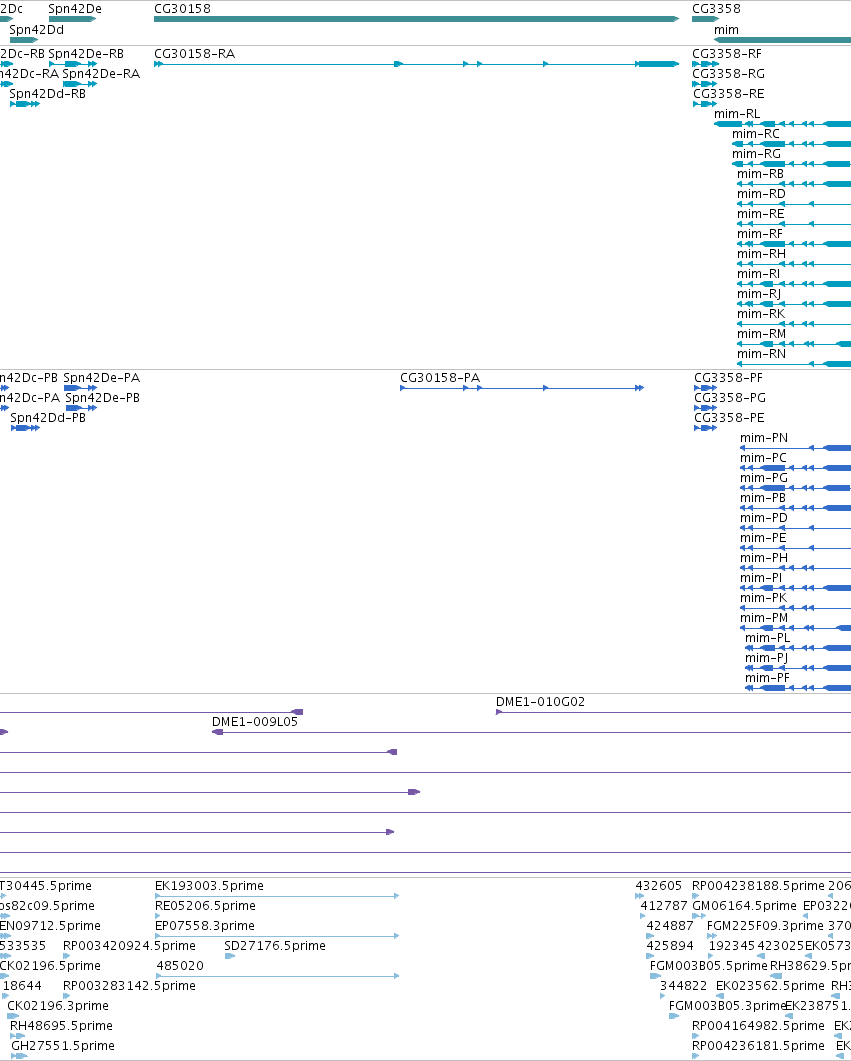Open transcript CG3358-RF
851x1061 pixels.
pos(727,53)
